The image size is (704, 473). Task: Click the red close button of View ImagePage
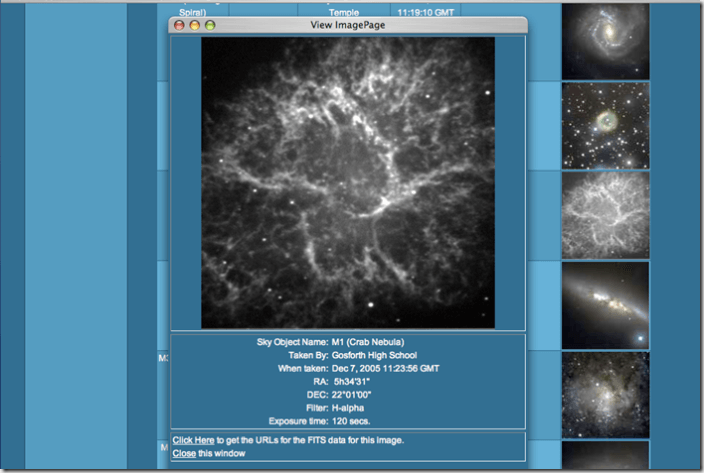180,25
